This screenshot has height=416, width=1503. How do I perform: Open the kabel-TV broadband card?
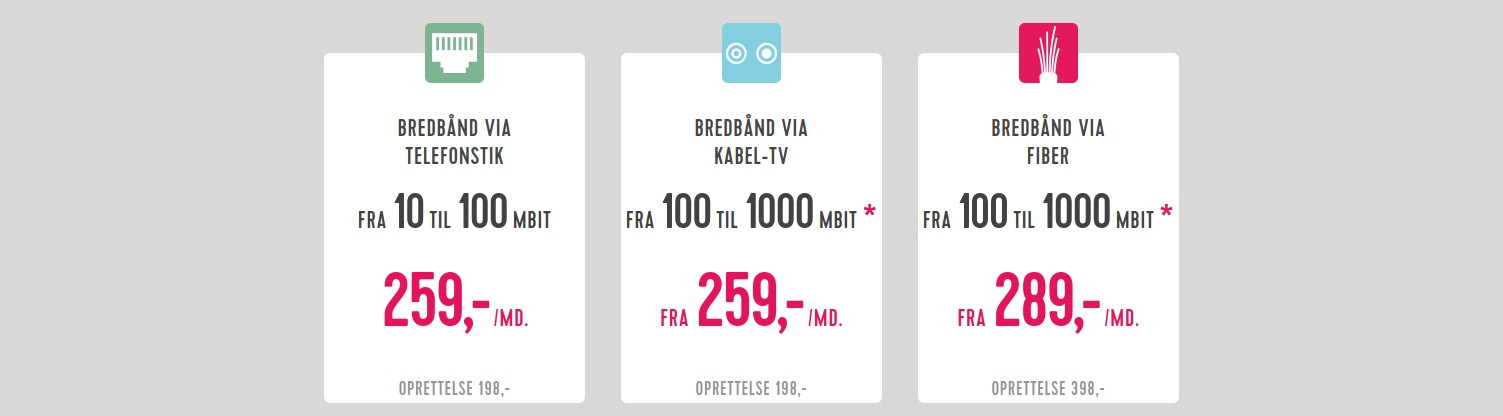click(751, 228)
